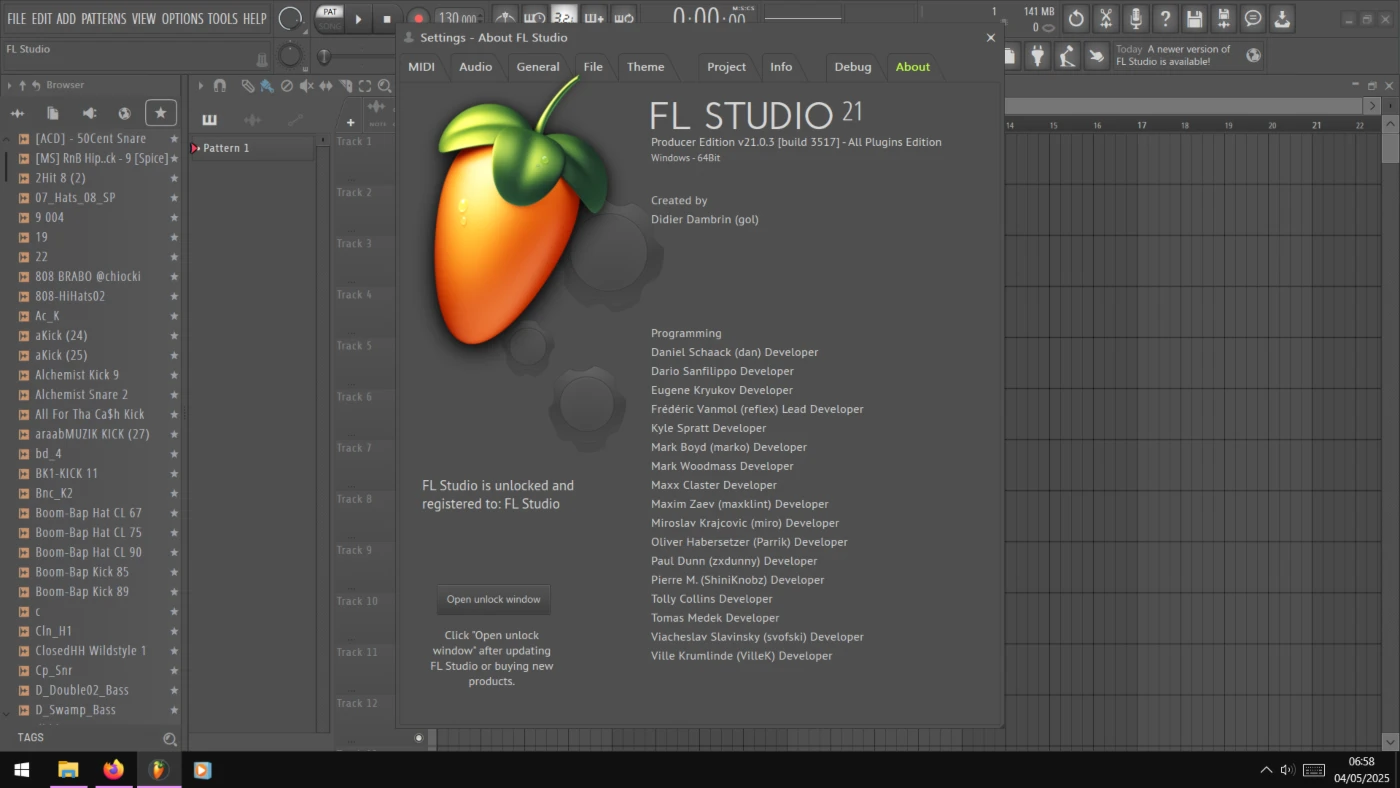The height and width of the screenshot is (788, 1400).
Task: Switch to the Audio settings tab
Action: [475, 67]
